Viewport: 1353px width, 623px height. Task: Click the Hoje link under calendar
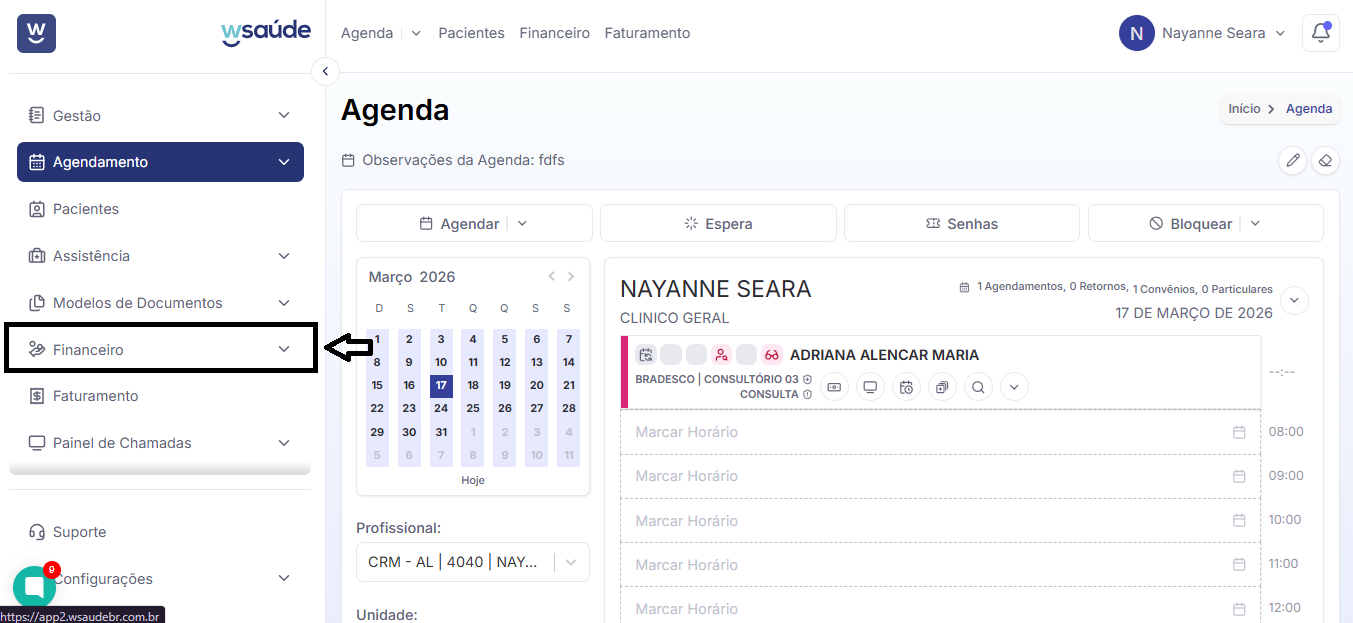tap(473, 480)
